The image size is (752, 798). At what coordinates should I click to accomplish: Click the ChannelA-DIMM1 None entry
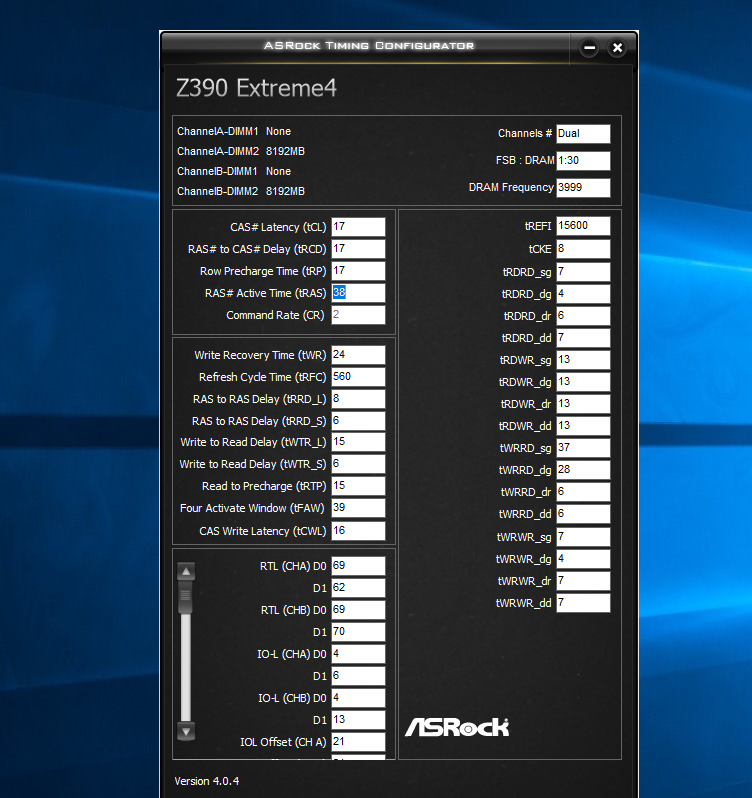[234, 131]
